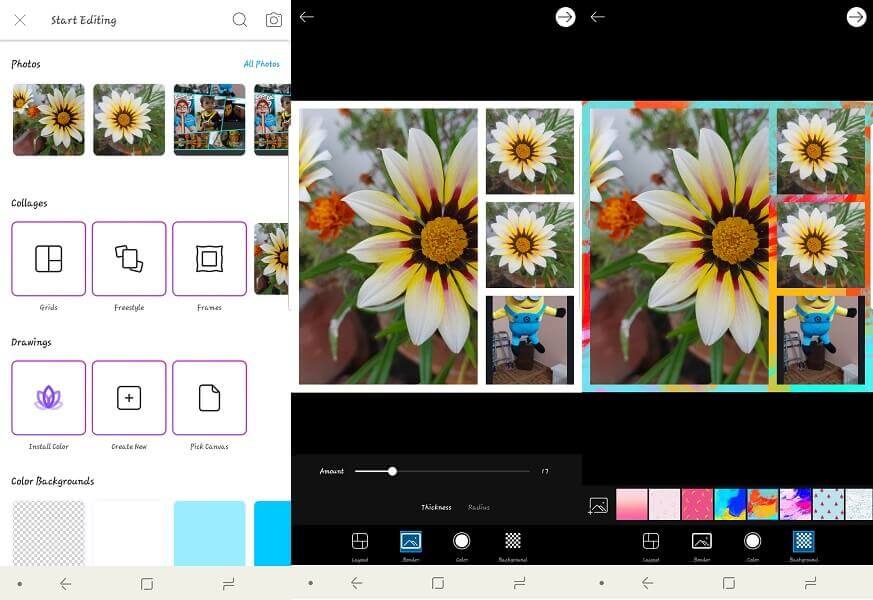Tap Create New drawing

[129, 397]
